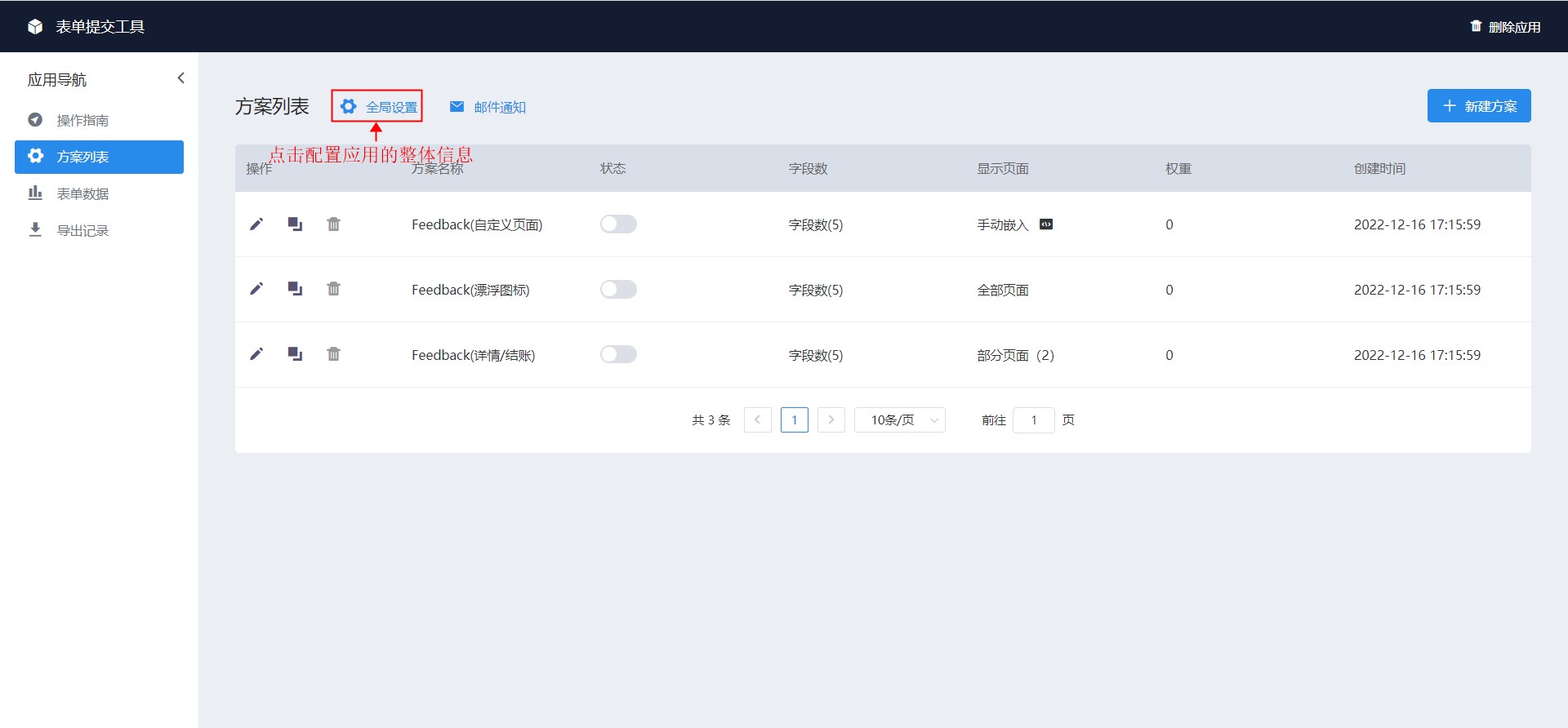This screenshot has width=1568, height=728.
Task: Click the app cube logo icon
Action: coord(35,27)
